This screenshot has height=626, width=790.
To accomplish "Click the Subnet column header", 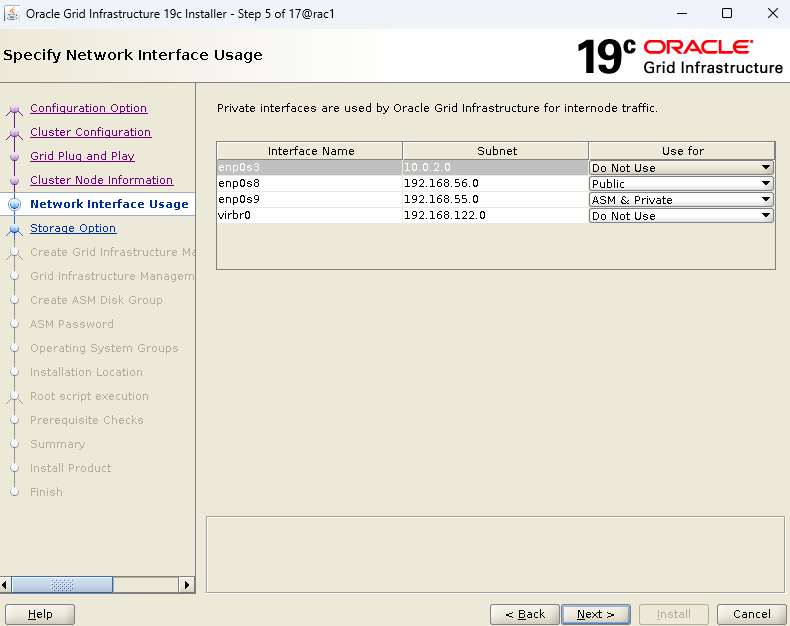I will pyautogui.click(x=496, y=151).
